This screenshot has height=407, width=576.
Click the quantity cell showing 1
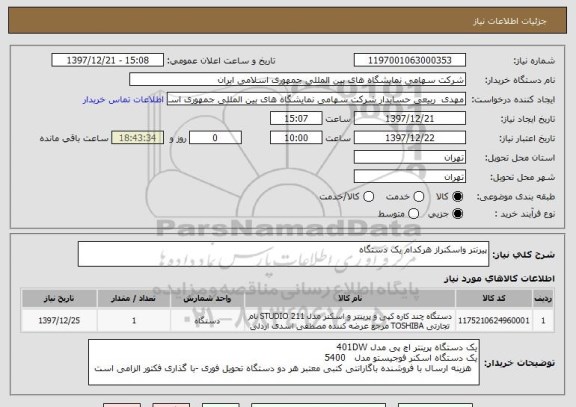(x=134, y=321)
